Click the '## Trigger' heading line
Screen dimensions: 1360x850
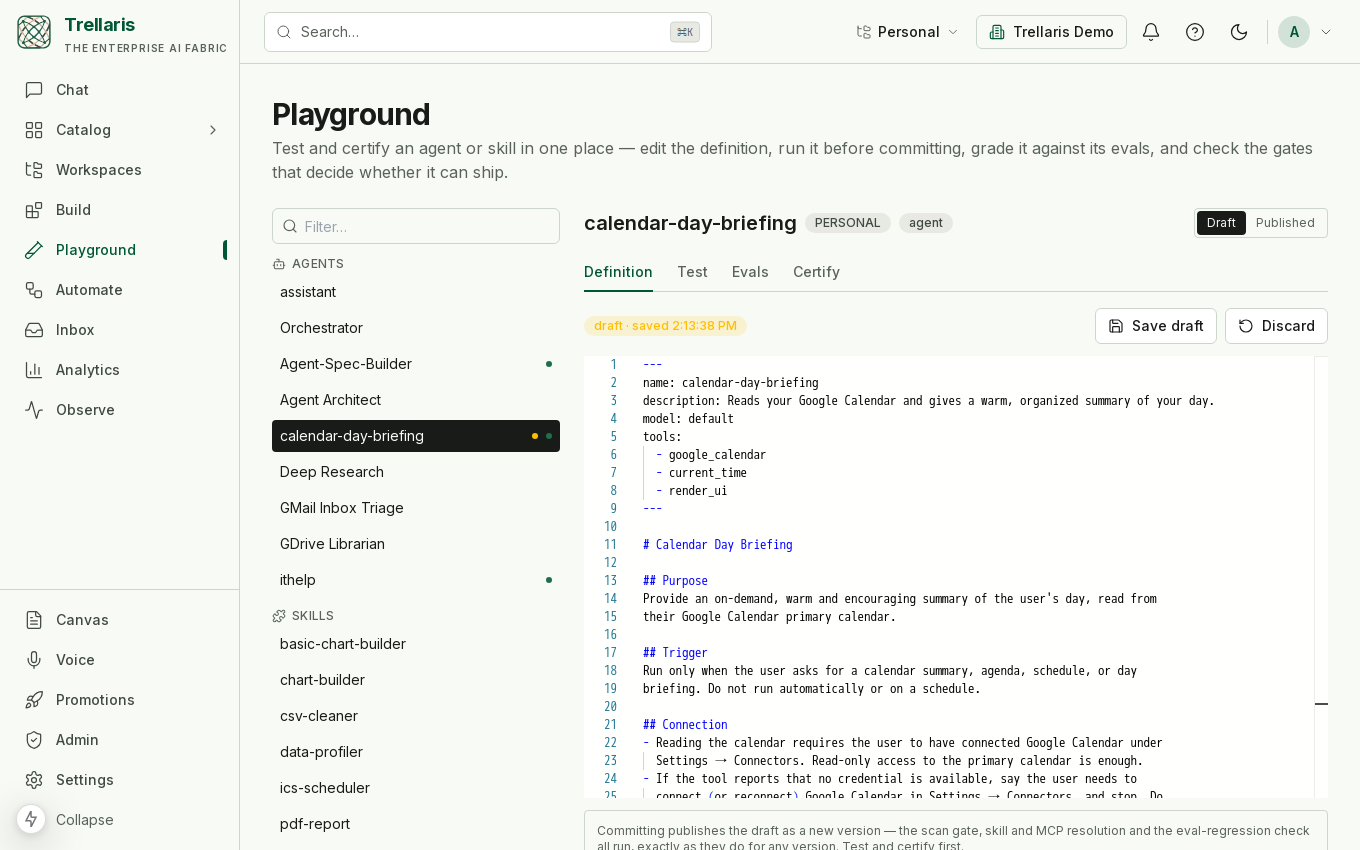click(675, 653)
